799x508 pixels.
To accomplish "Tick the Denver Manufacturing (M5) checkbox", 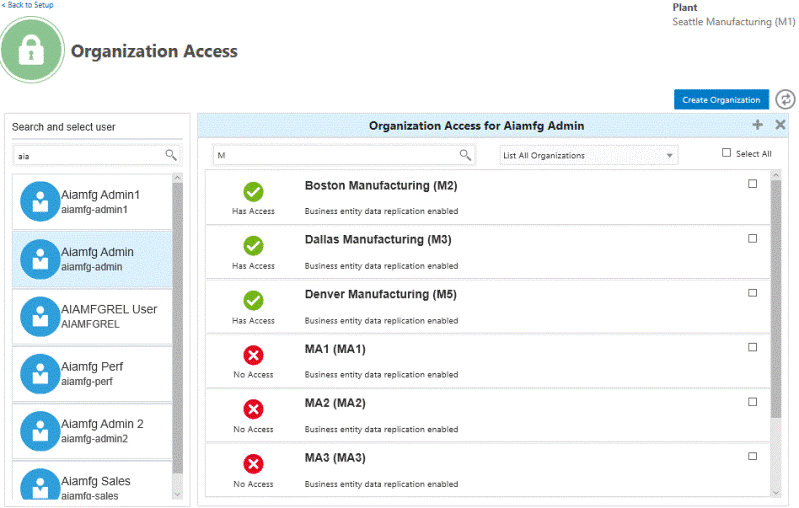I will click(752, 292).
